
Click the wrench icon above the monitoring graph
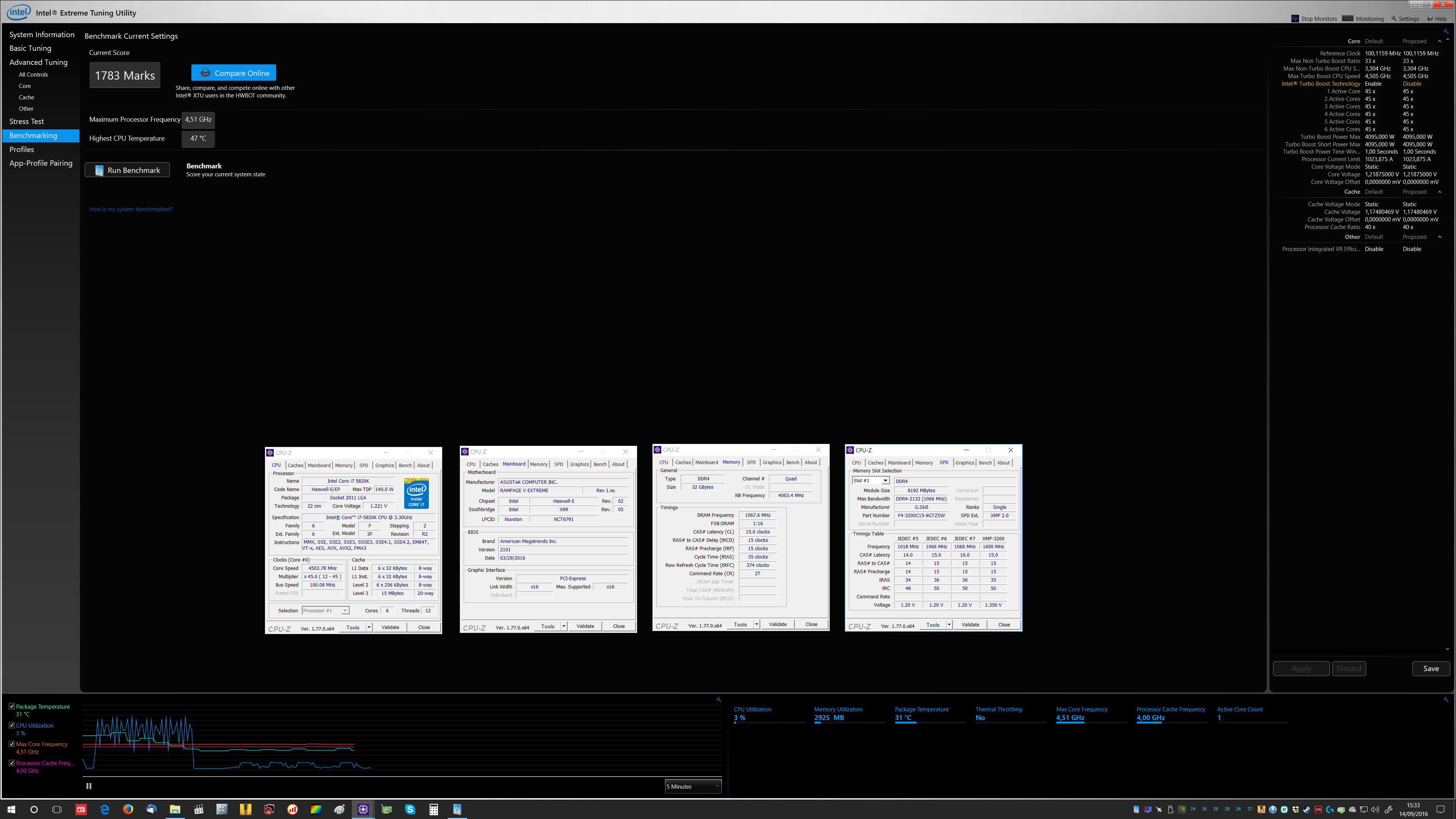point(719,699)
